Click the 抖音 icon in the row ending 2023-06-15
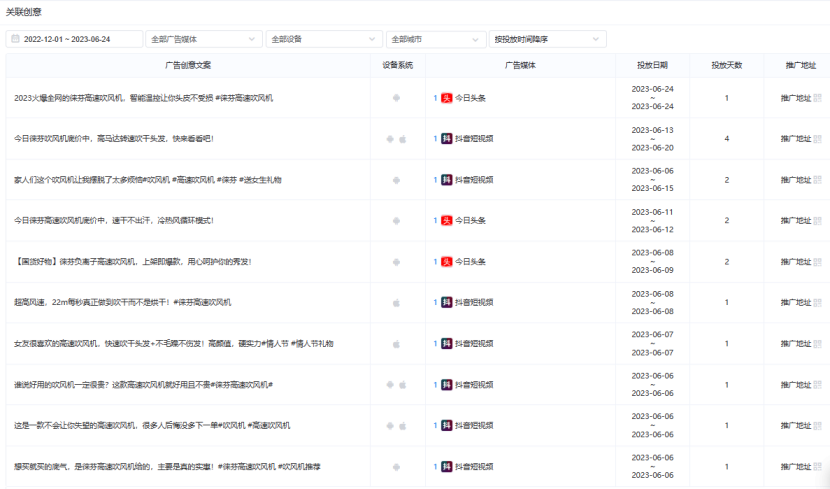This screenshot has width=830, height=489. click(x=447, y=180)
